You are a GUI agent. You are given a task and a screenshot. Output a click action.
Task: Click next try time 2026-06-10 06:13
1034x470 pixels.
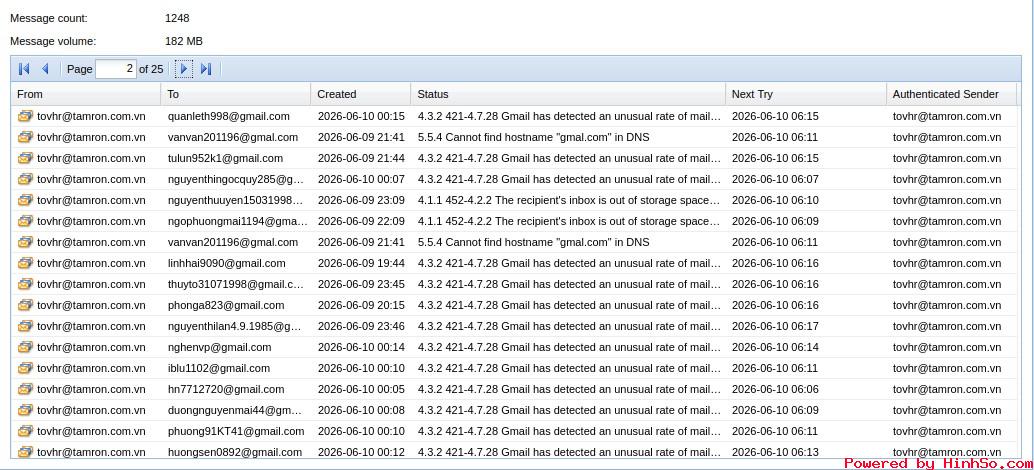click(776, 452)
